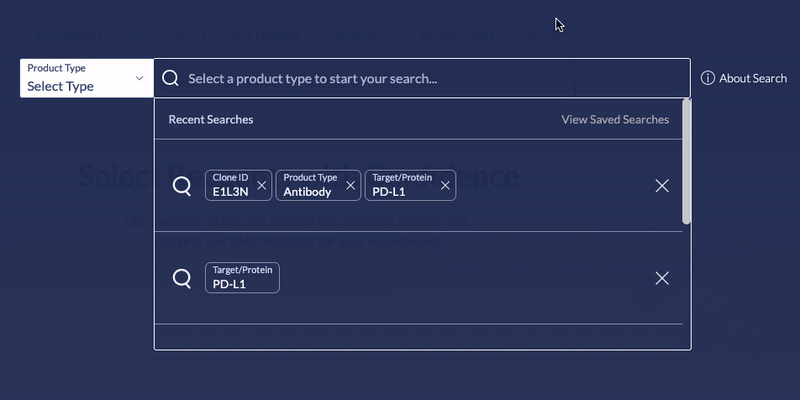Click the magnifier icon in the search bar
800x400 pixels.
170,78
